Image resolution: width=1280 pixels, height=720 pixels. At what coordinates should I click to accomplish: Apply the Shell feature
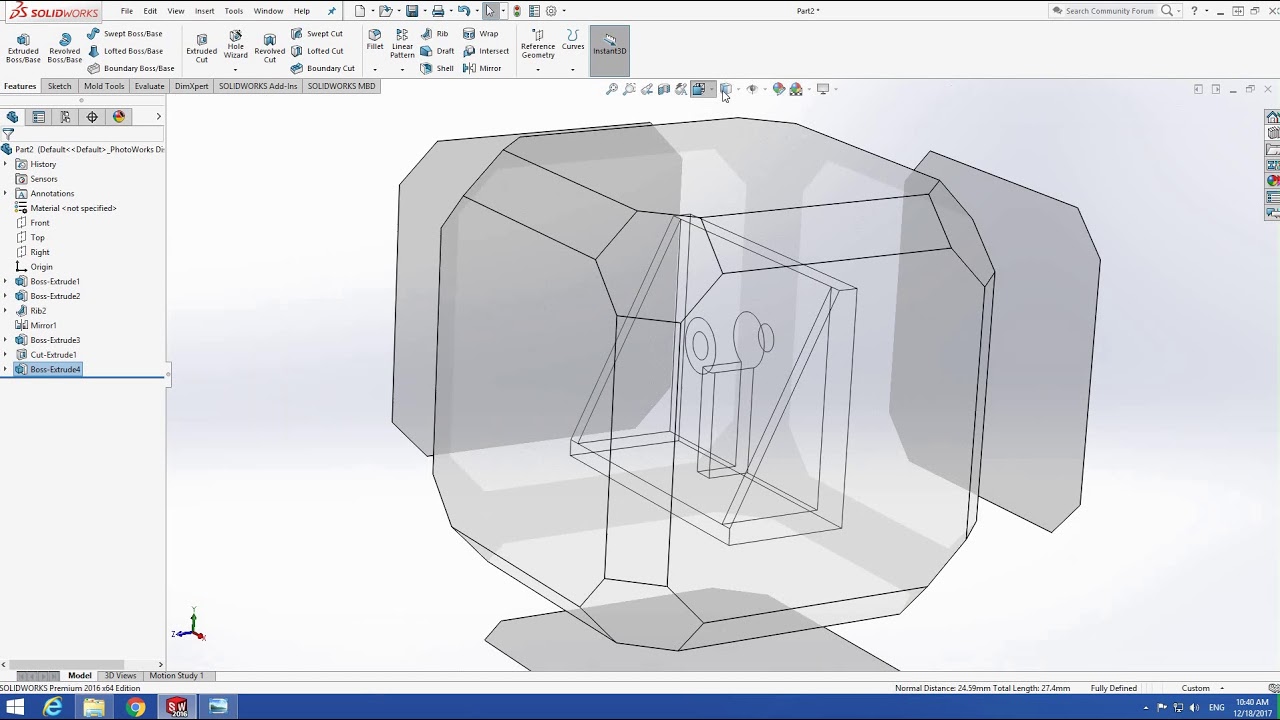pyautogui.click(x=437, y=68)
